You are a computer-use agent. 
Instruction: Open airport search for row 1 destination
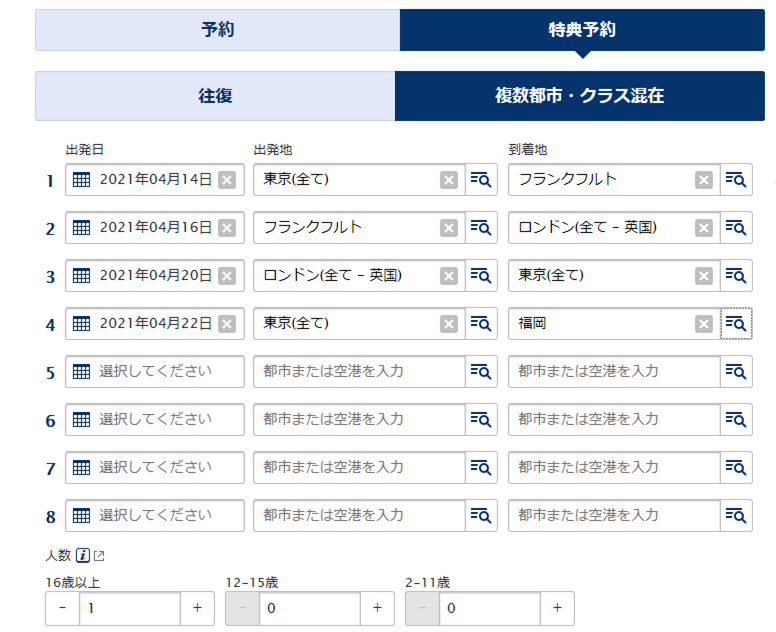736,180
